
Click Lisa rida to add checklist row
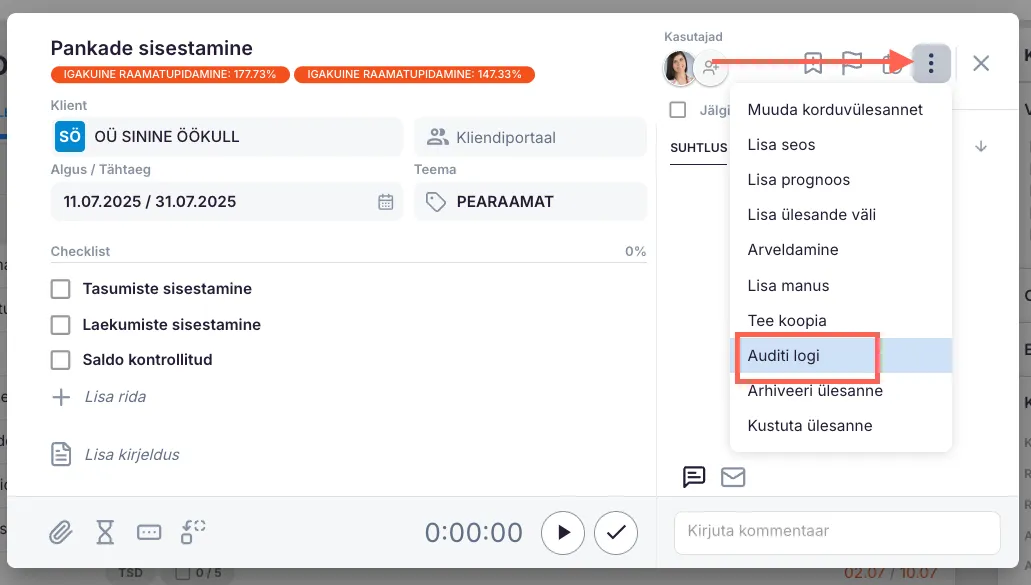tap(115, 397)
